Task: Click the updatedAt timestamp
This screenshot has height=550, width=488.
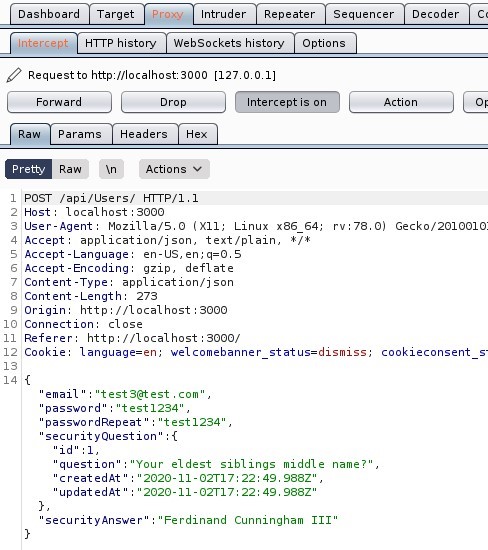Action: 227,492
